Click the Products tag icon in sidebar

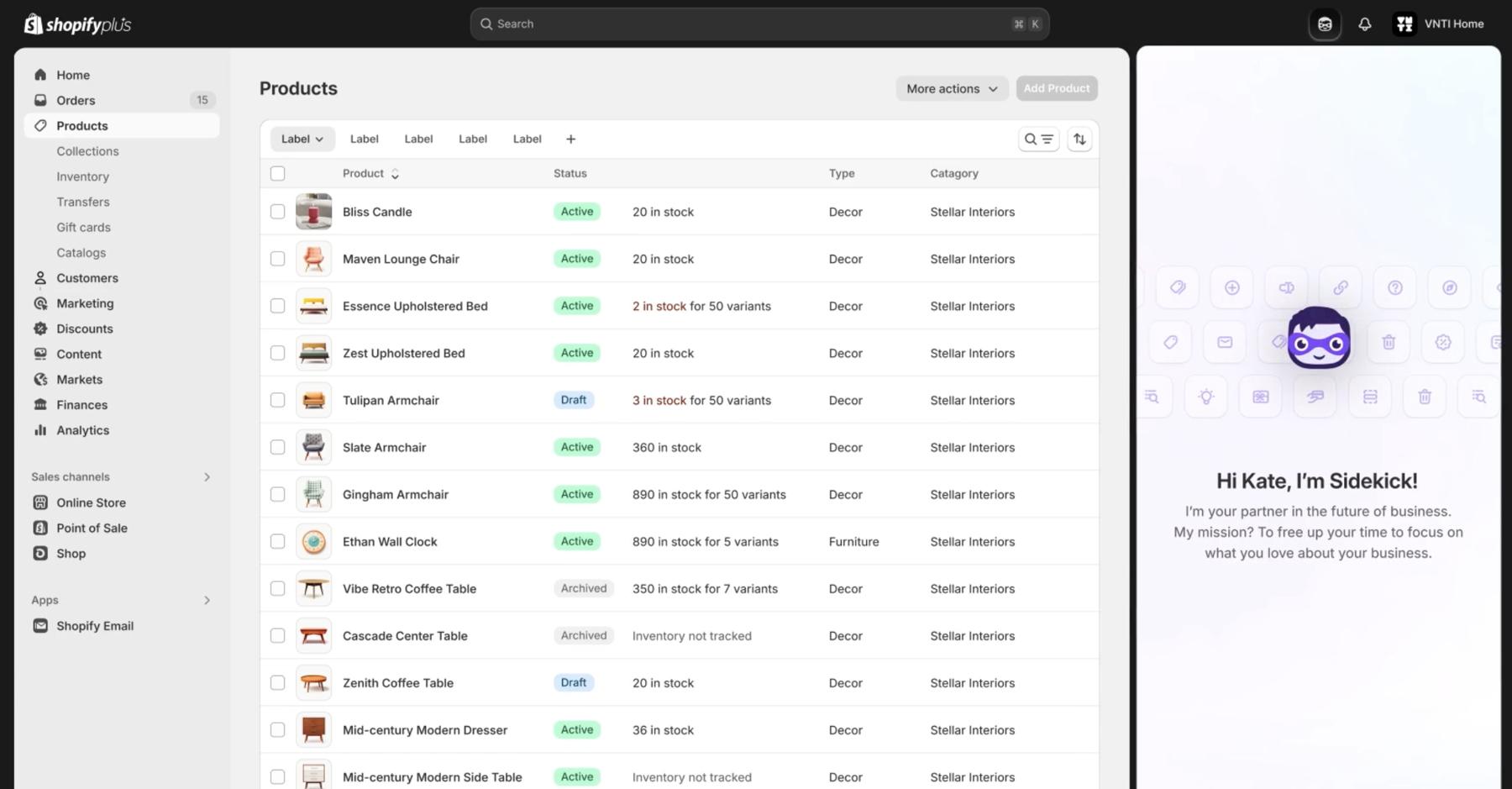point(40,125)
